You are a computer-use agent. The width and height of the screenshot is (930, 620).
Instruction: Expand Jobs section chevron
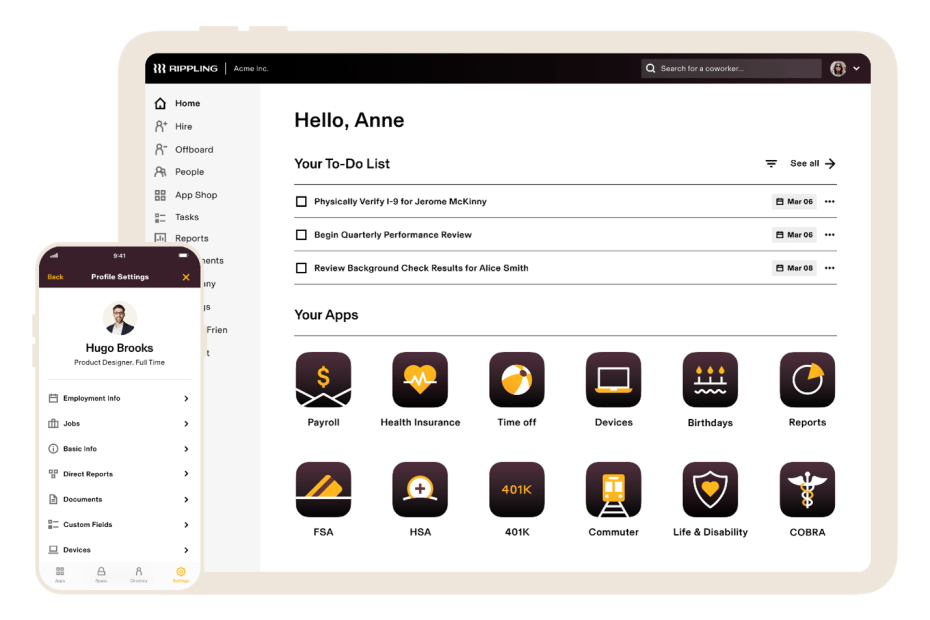coord(186,424)
